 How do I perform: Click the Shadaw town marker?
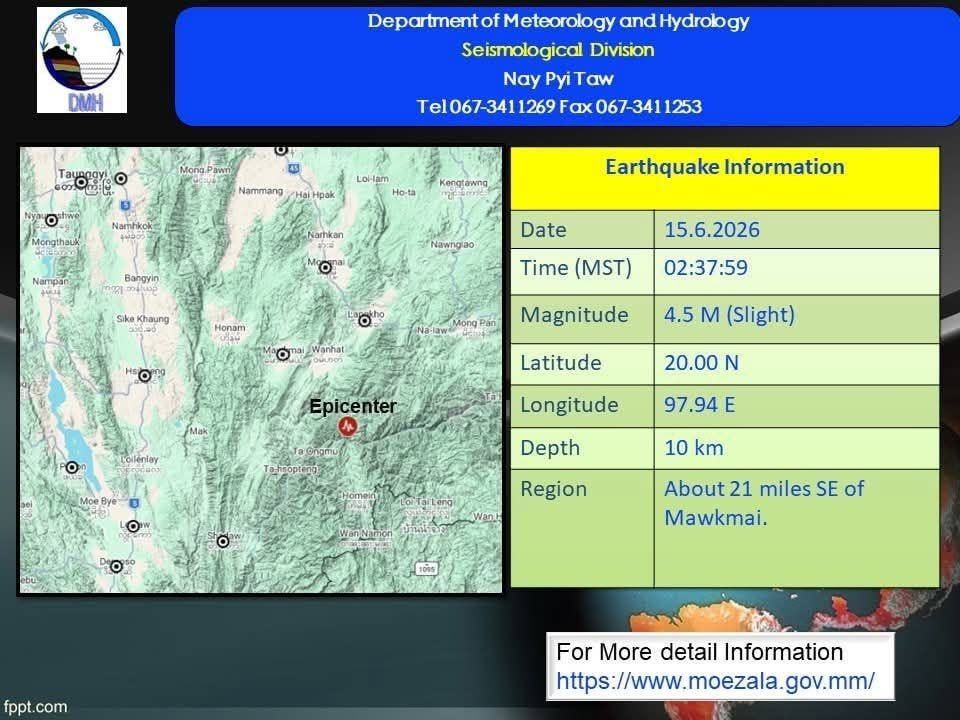(x=223, y=541)
